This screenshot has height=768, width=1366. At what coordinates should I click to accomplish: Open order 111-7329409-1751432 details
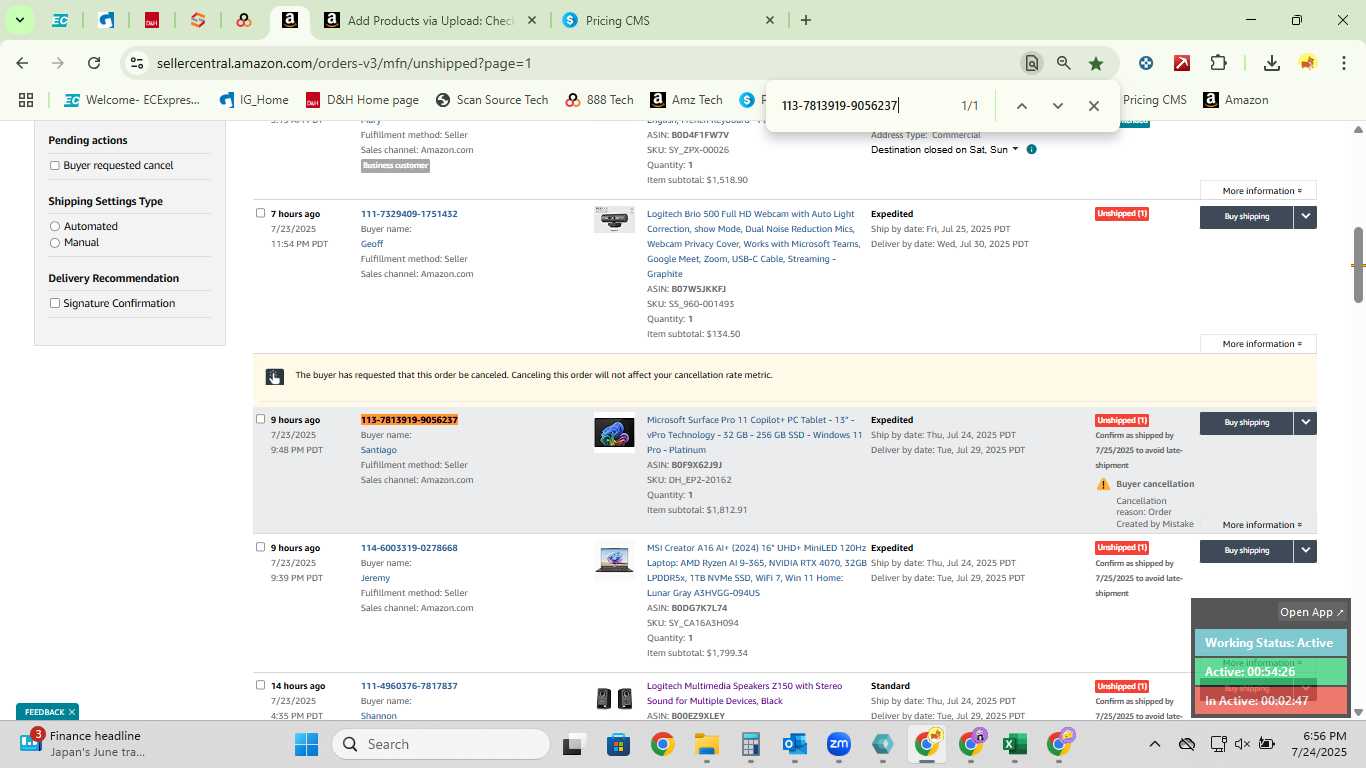pyautogui.click(x=409, y=214)
